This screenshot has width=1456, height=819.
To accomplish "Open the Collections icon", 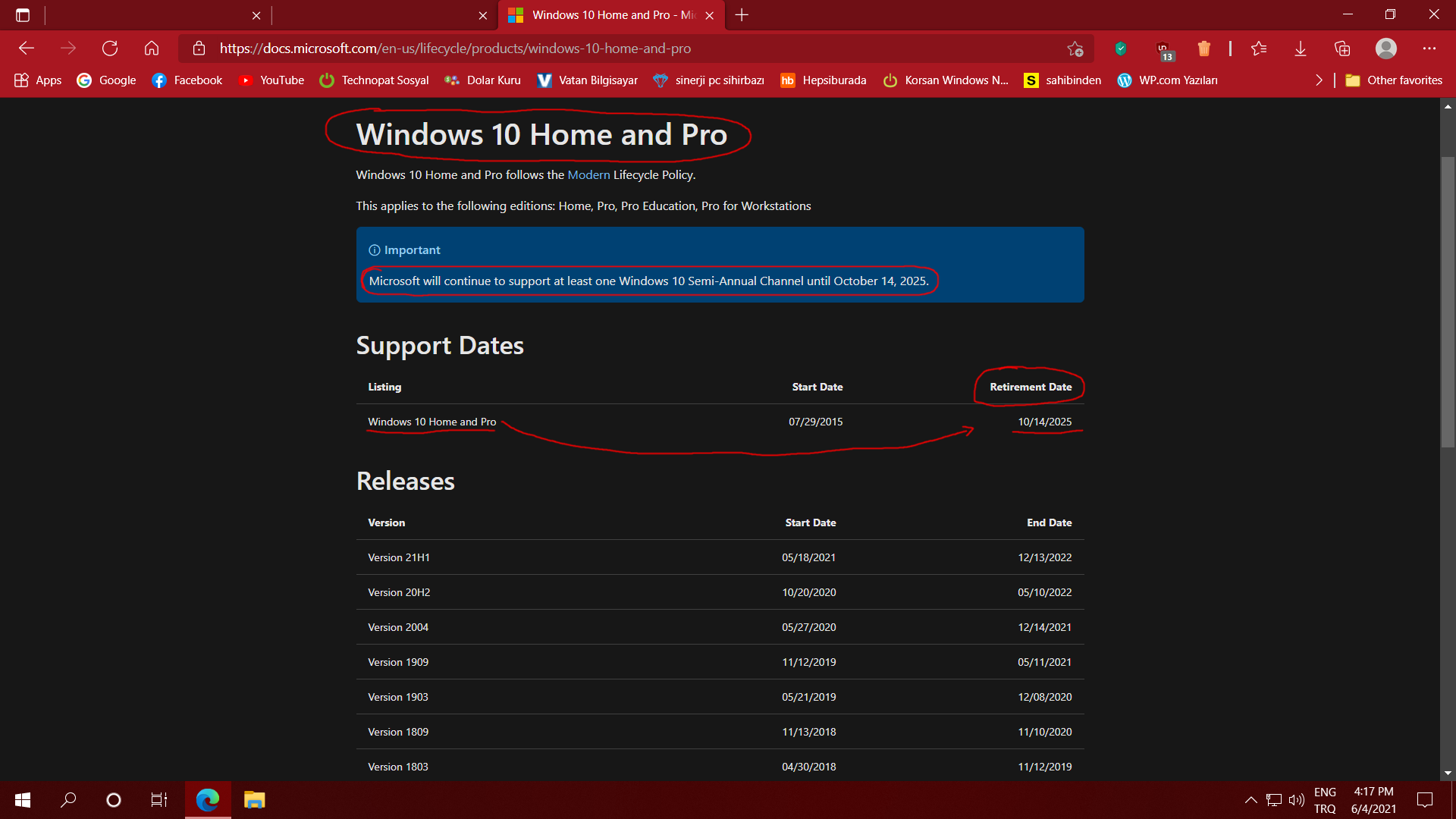I will coord(1342,49).
